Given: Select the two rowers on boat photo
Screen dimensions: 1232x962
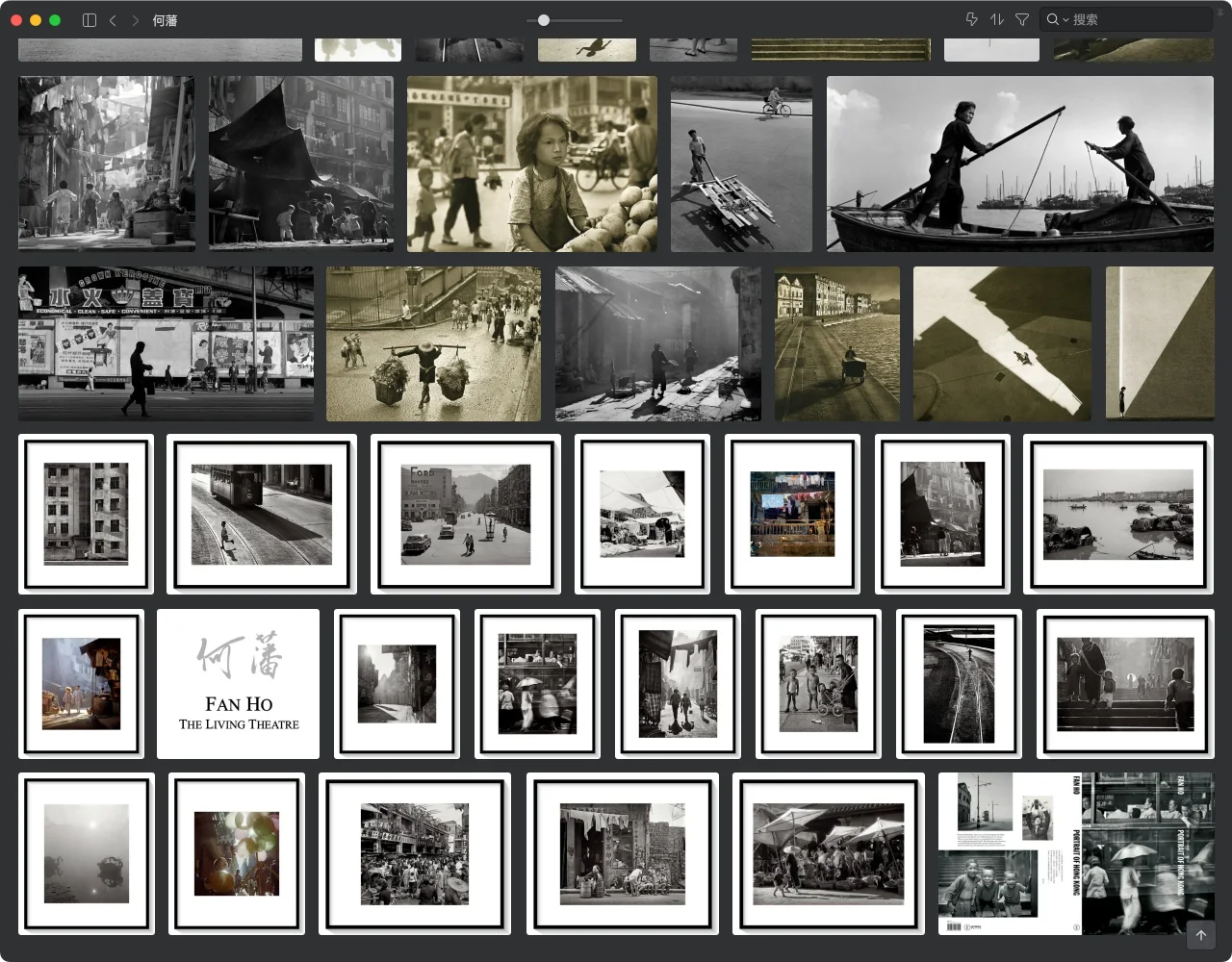Looking at the screenshot, I should point(1020,165).
